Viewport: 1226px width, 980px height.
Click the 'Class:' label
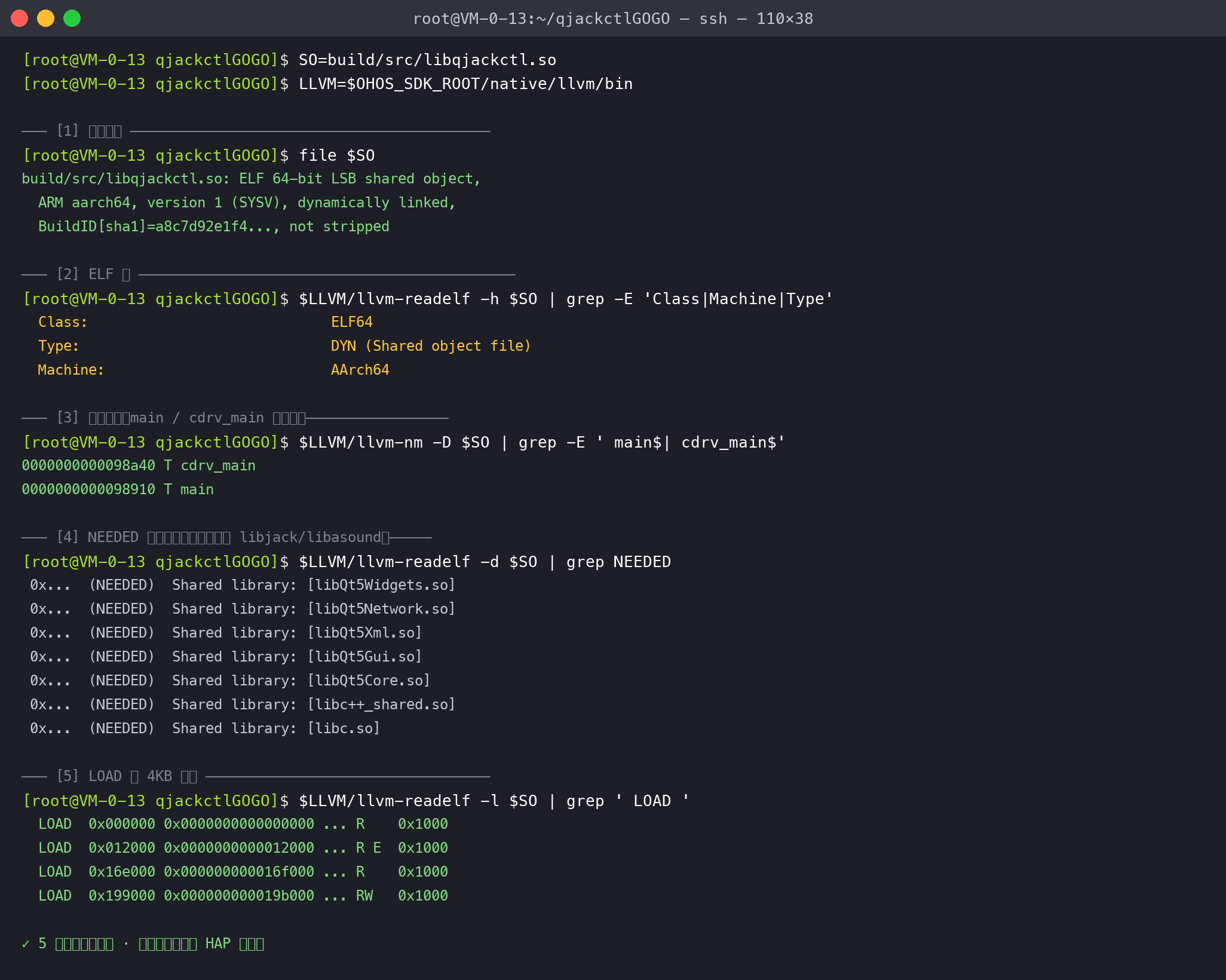(63, 322)
